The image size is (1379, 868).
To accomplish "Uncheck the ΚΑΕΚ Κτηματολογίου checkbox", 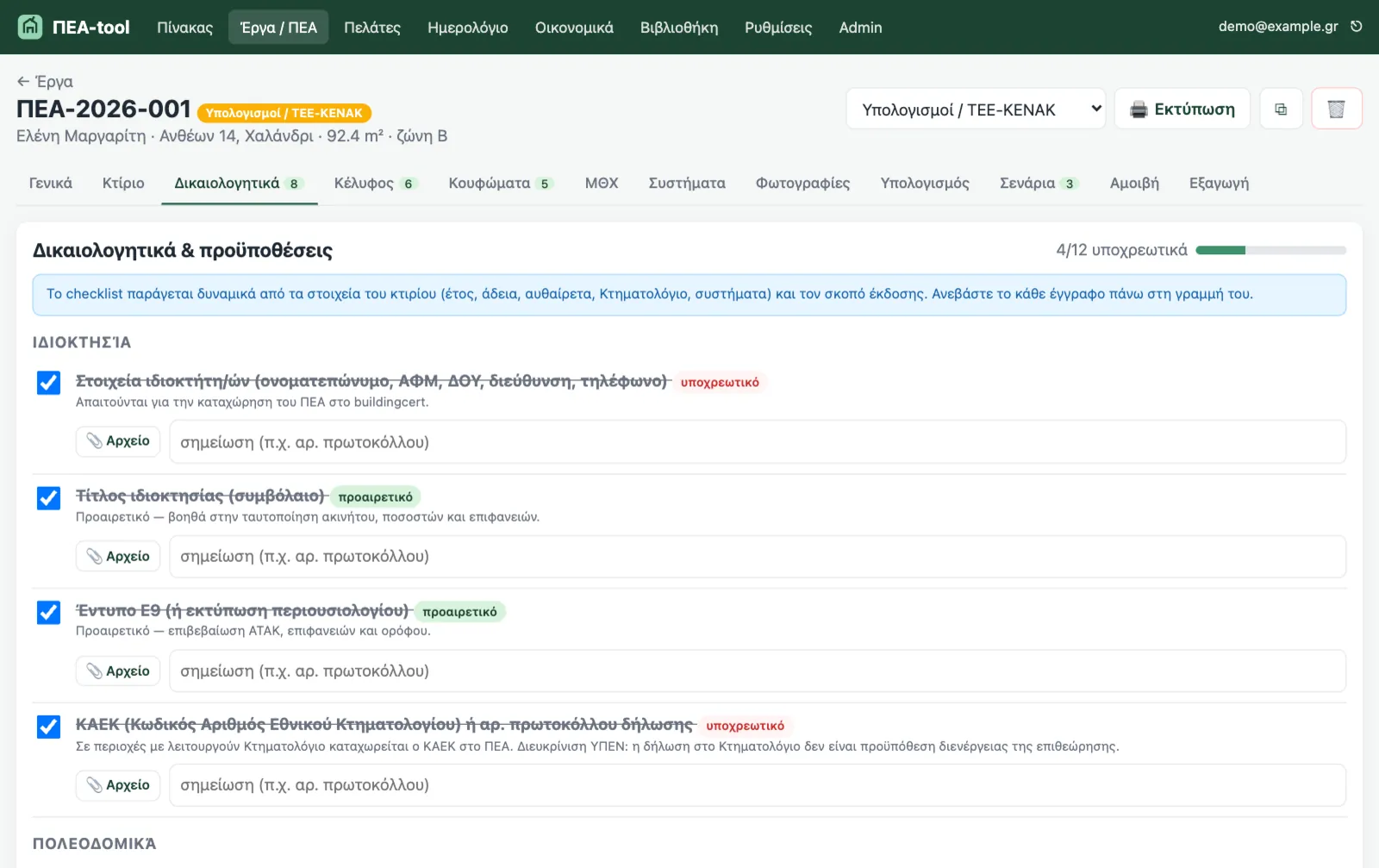I will coord(48,727).
